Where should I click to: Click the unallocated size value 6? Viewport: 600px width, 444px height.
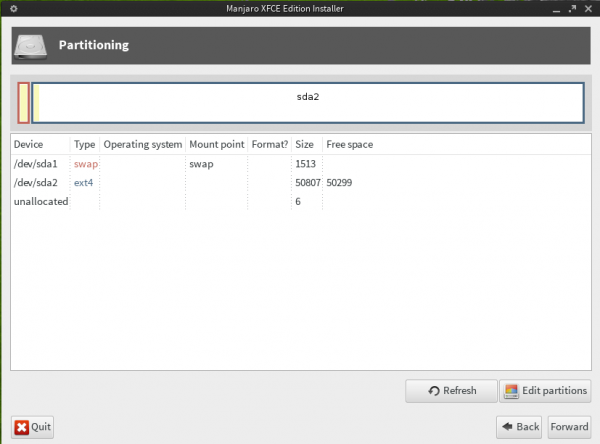click(x=298, y=201)
